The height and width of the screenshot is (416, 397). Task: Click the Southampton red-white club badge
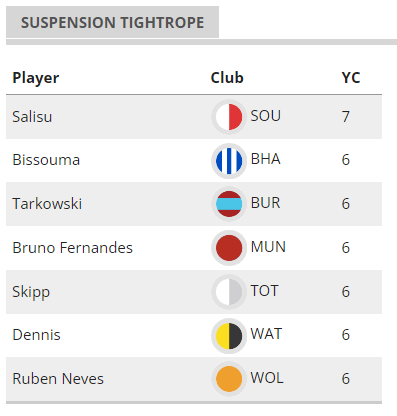pos(229,117)
